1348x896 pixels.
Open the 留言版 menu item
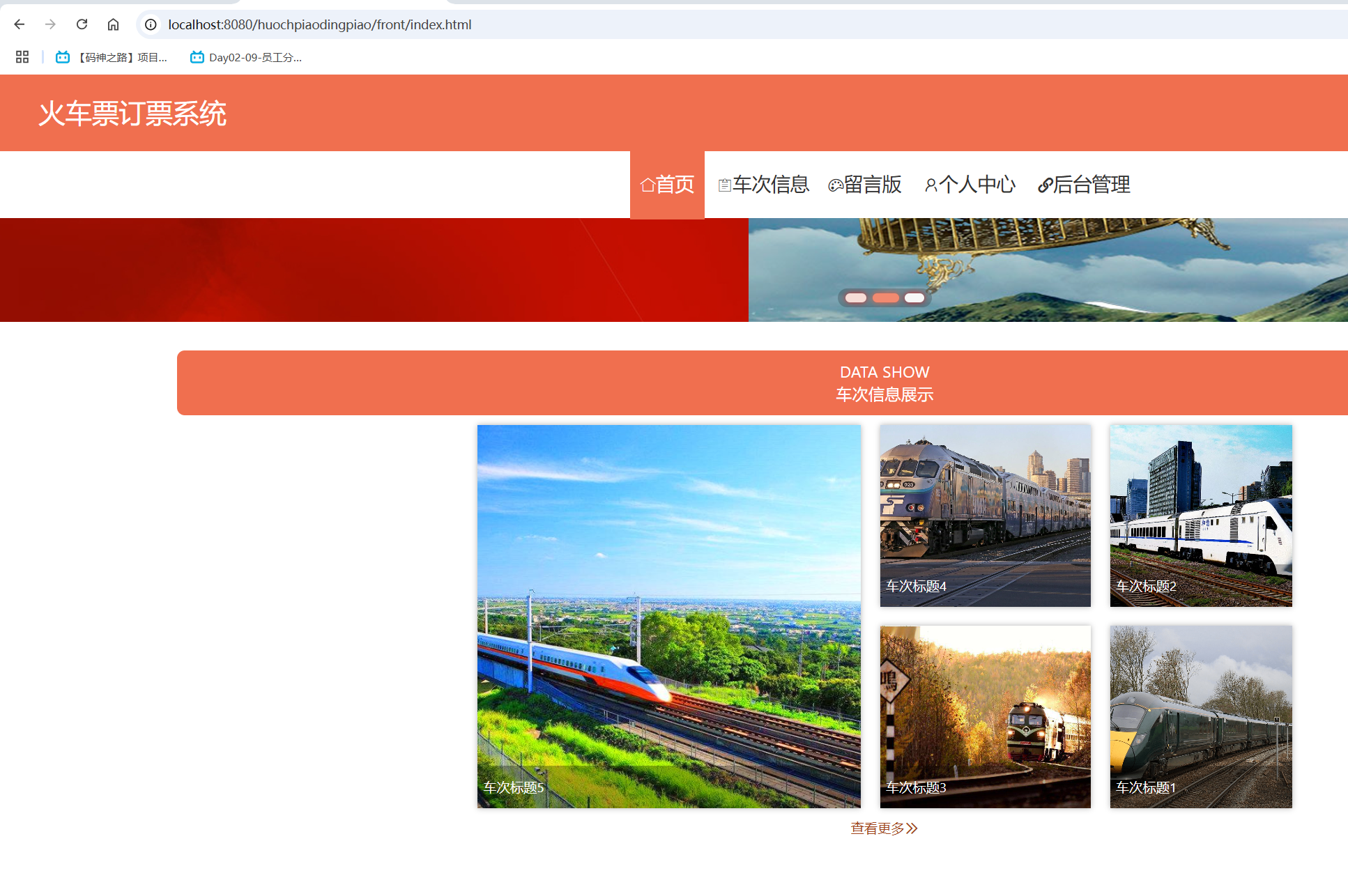point(865,185)
